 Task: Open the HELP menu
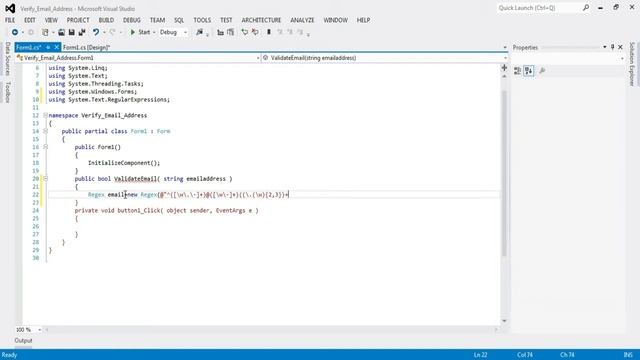363,20
